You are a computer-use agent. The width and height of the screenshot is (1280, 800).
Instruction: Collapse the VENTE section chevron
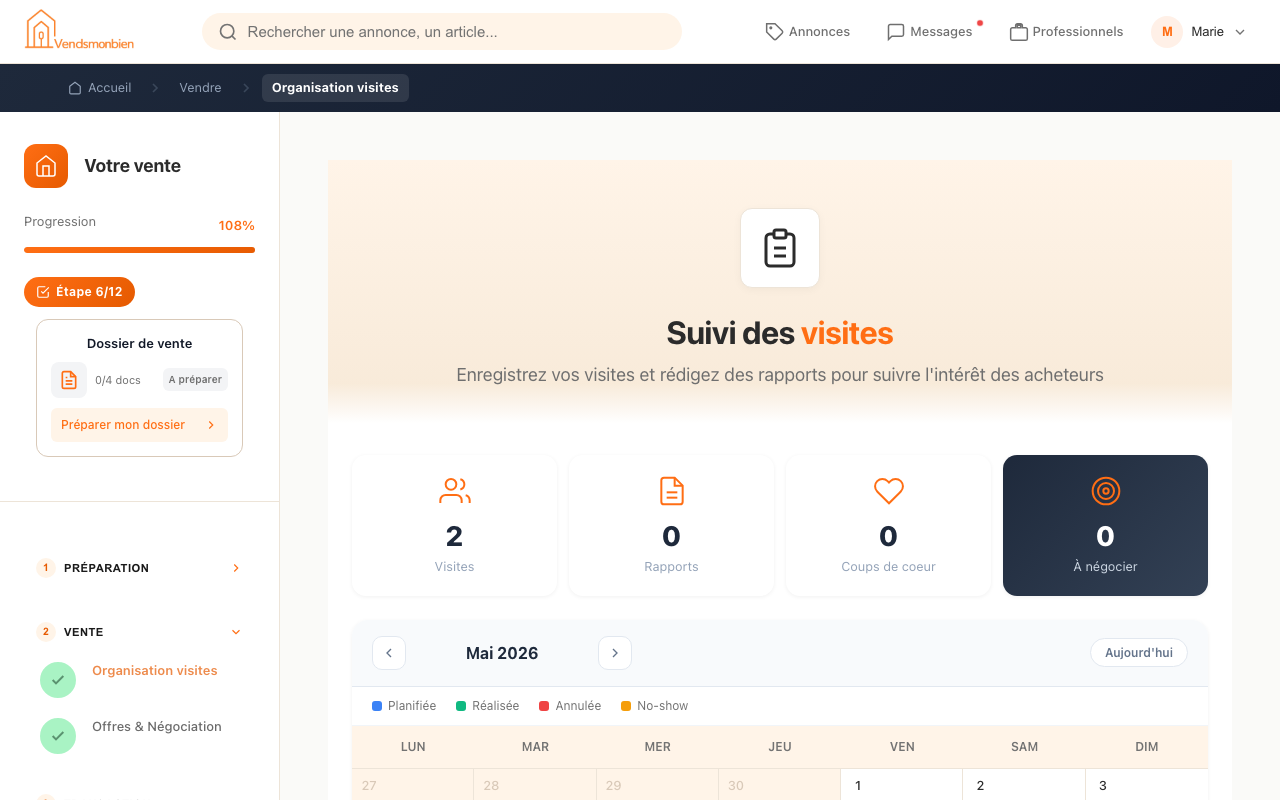tap(236, 632)
